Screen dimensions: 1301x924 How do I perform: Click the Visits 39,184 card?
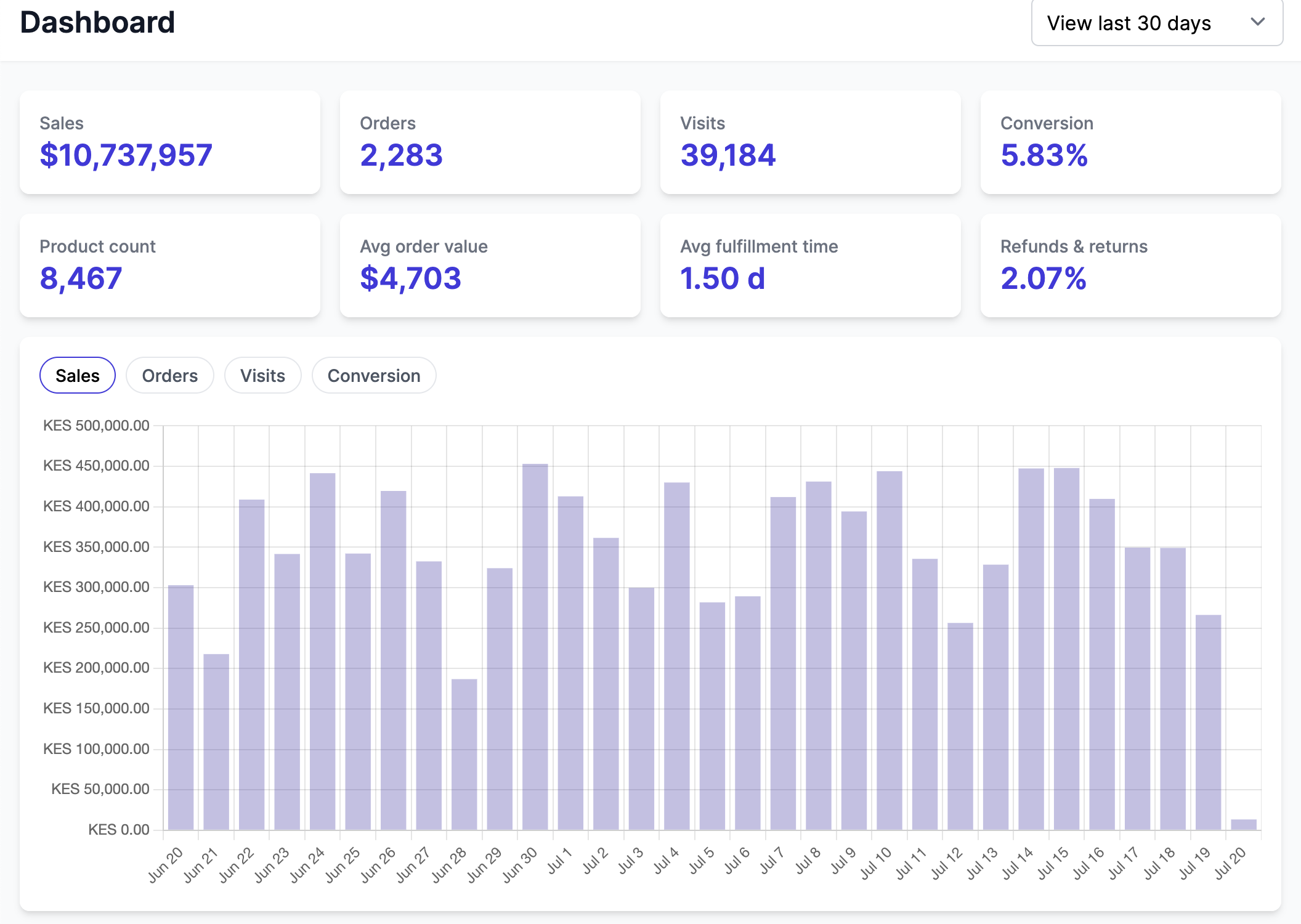point(811,142)
